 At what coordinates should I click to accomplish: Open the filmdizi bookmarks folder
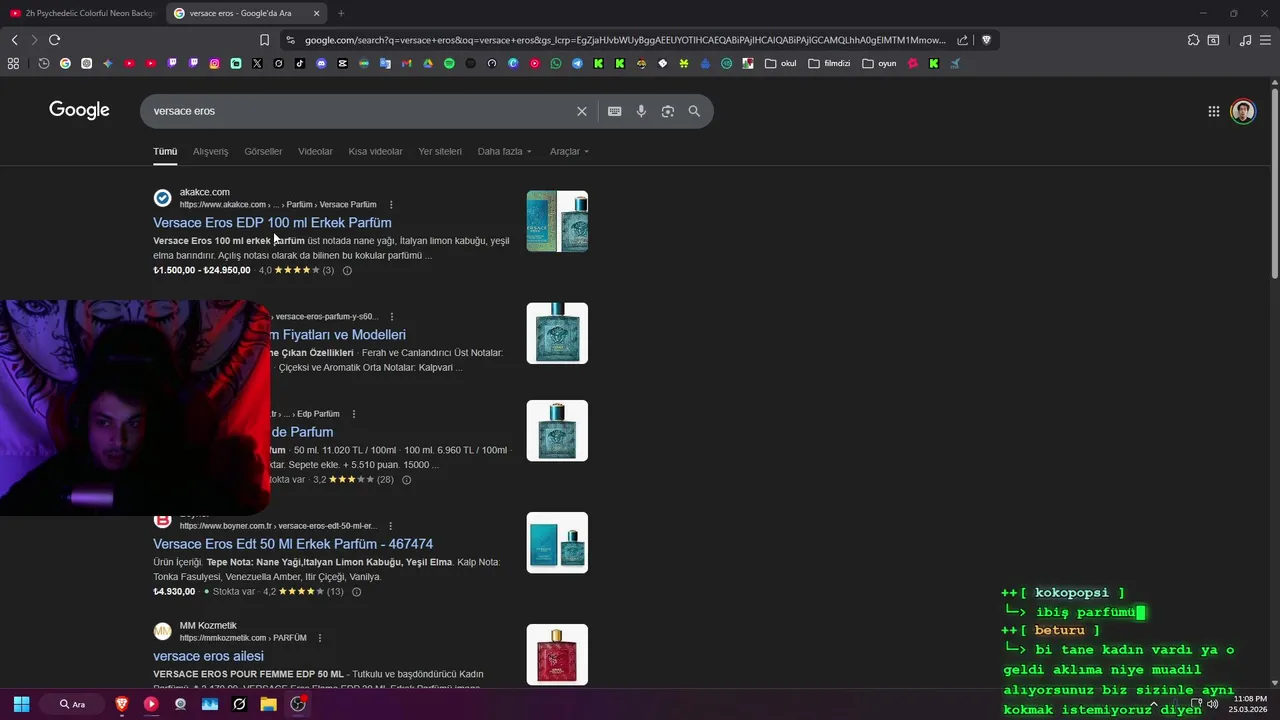tap(829, 63)
